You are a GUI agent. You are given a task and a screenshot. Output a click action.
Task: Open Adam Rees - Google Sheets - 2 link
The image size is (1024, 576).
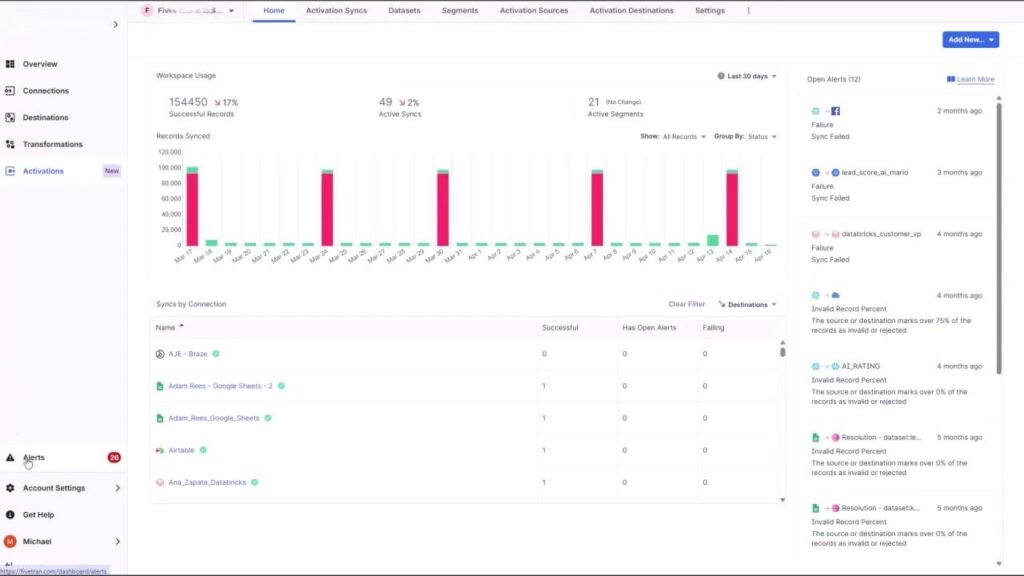pyautogui.click(x=221, y=386)
